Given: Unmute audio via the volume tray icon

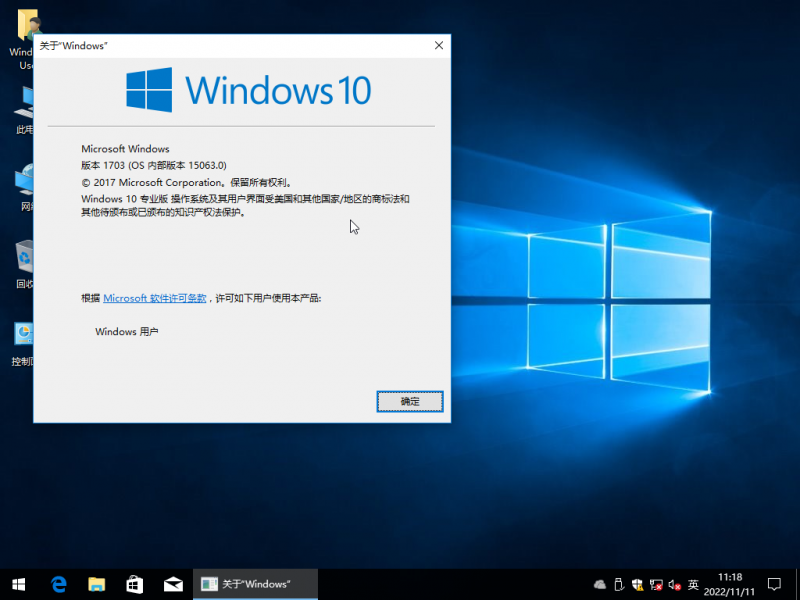Looking at the screenshot, I should coord(671,584).
